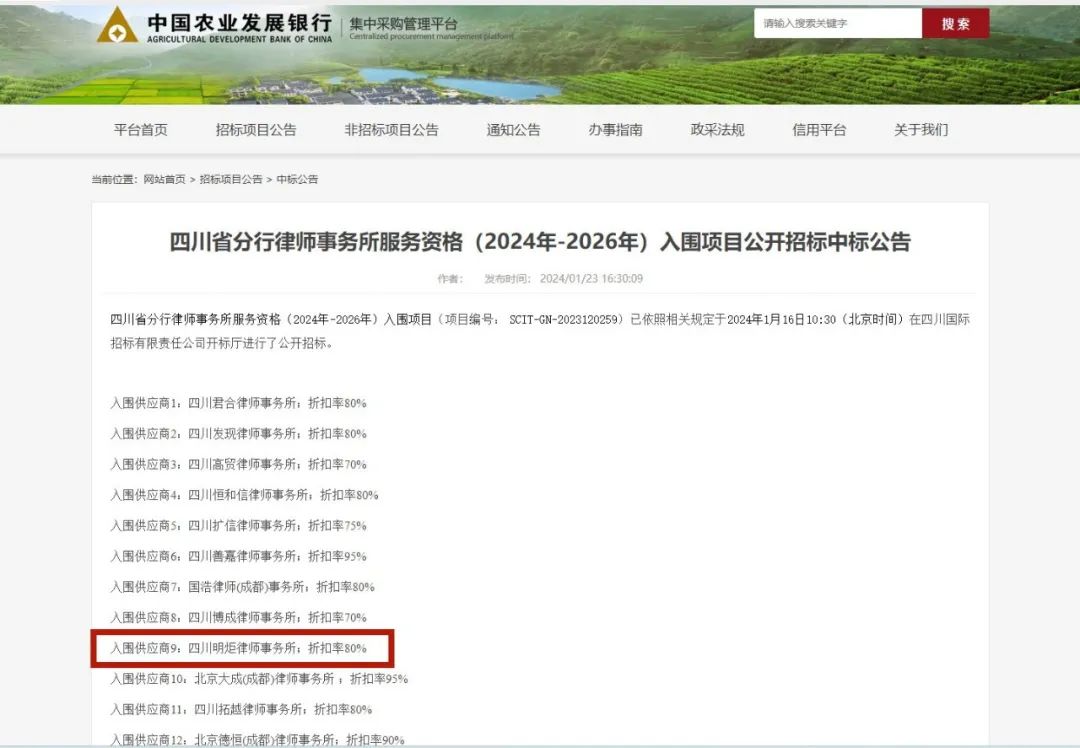This screenshot has width=1080, height=748.
Task: Click the announcement headline about 四川省分行律师事务所
Action: point(540,242)
